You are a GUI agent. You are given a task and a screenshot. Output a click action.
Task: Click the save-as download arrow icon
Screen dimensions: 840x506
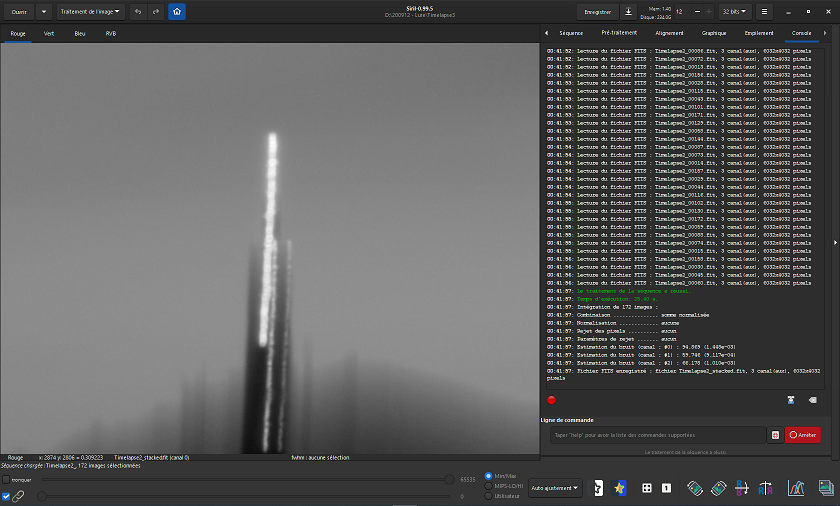point(628,11)
